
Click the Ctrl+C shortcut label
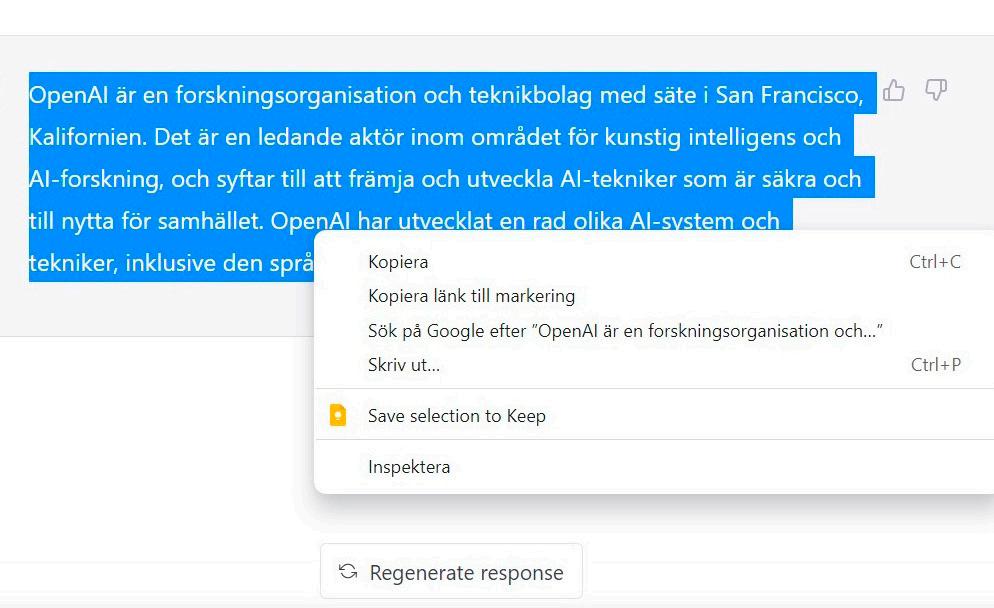click(935, 262)
